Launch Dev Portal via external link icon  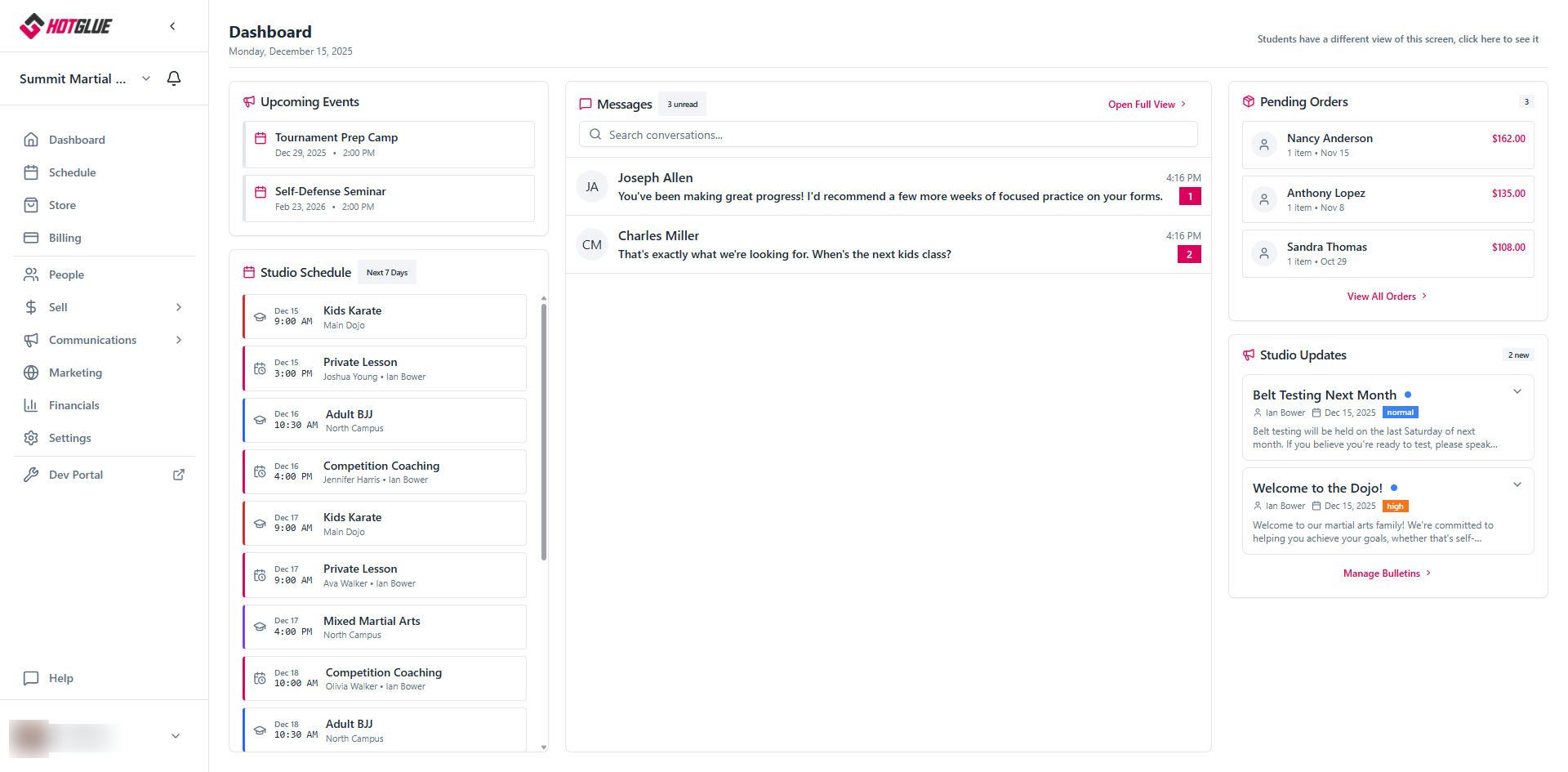(x=178, y=475)
